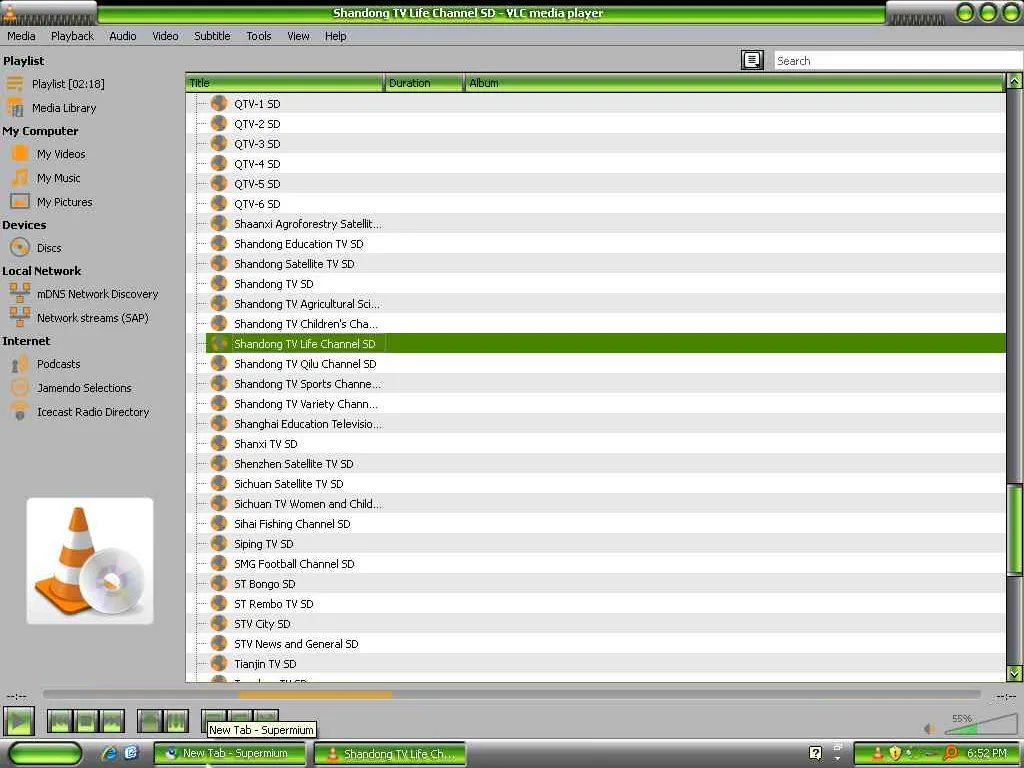Screen dimensions: 1024x768
Task: Select the Discs device icon
Action: (20, 248)
